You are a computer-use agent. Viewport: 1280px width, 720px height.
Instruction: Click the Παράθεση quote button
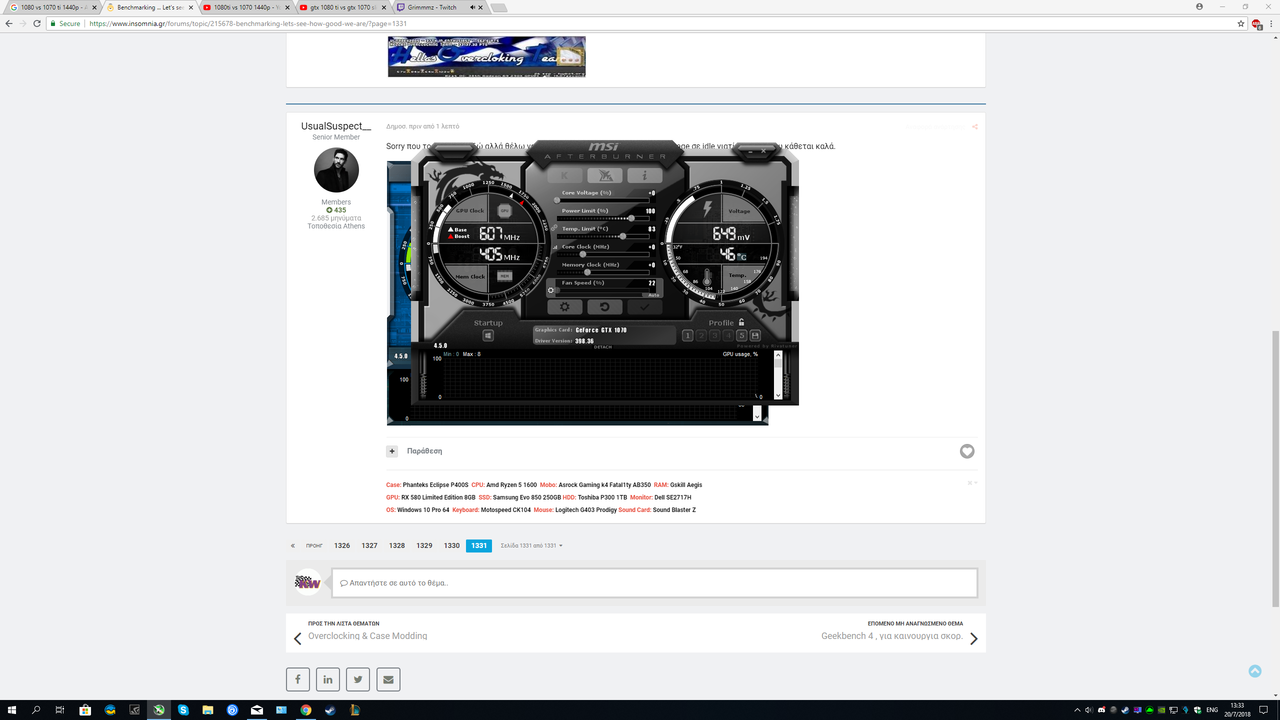click(x=424, y=451)
